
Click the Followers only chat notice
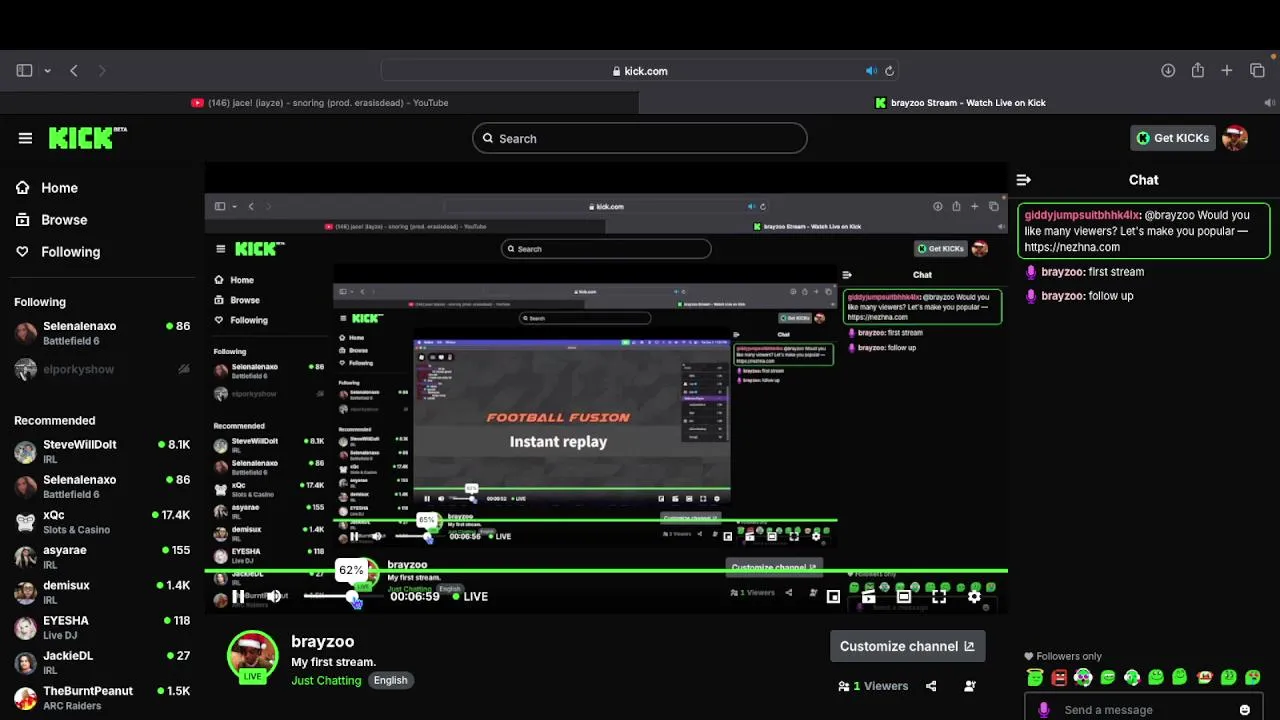pos(1063,656)
